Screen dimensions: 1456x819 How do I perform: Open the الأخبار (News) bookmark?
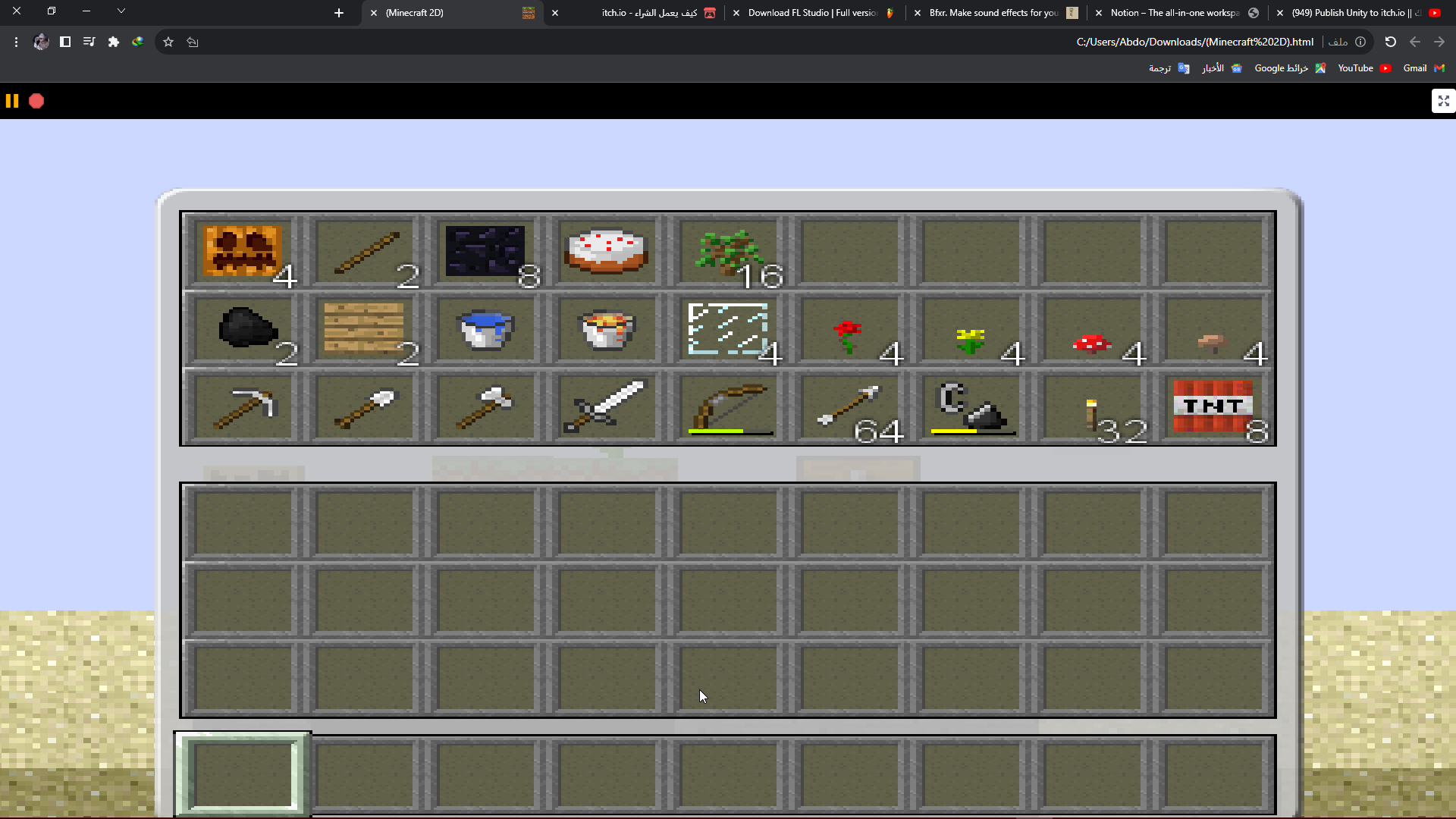tap(1221, 68)
